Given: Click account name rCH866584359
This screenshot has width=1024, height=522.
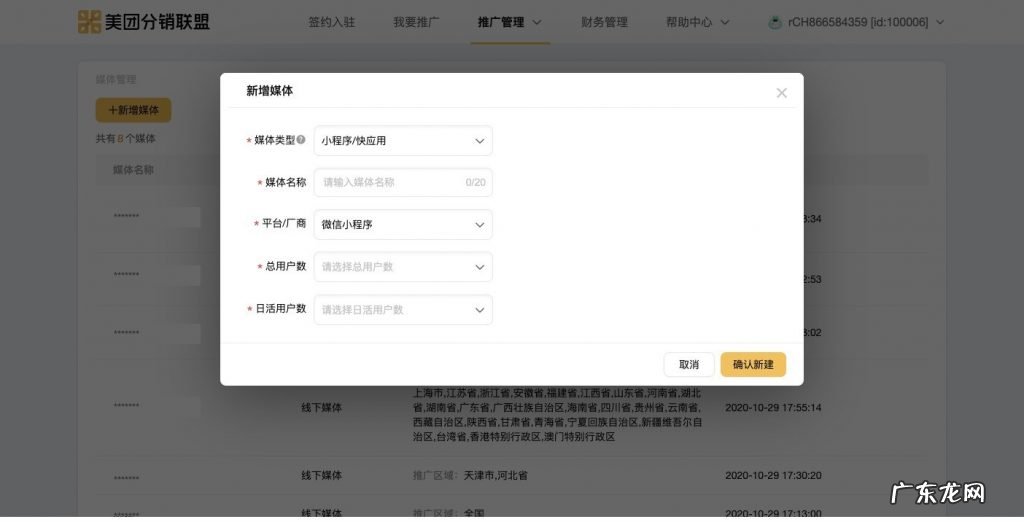Looking at the screenshot, I should click(857, 22).
